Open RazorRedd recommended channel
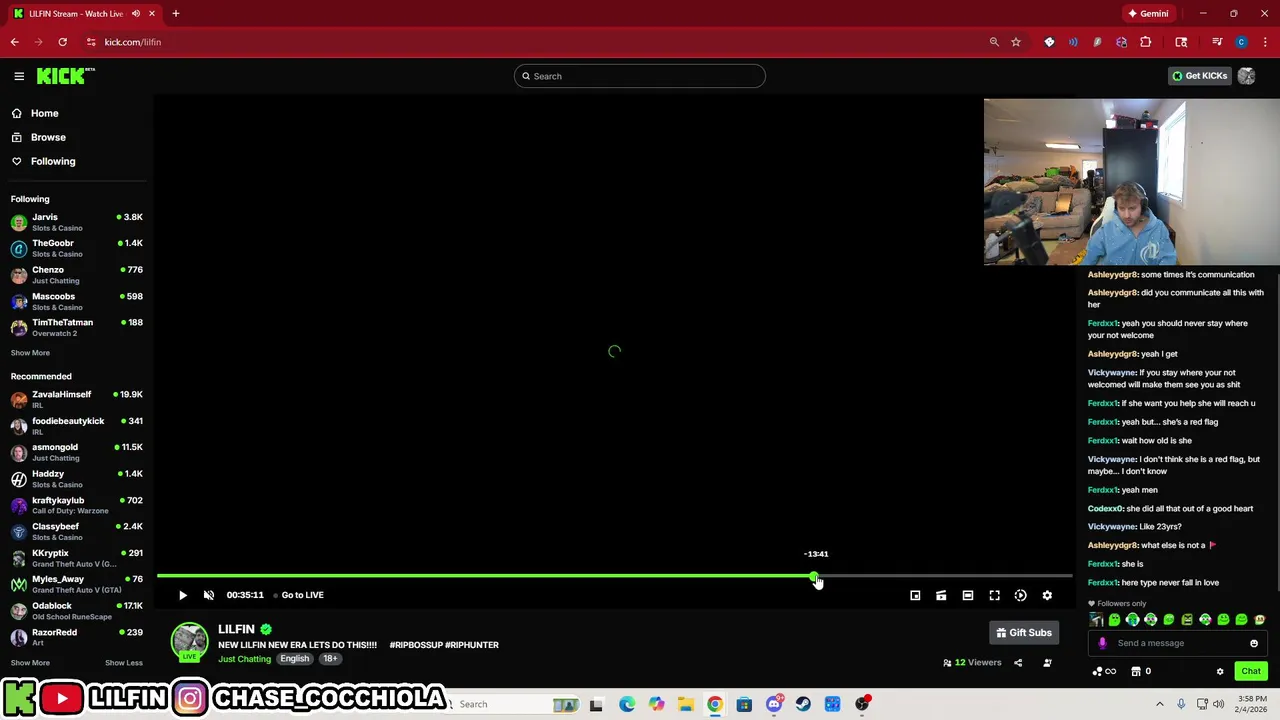The width and height of the screenshot is (1280, 720). (76, 637)
